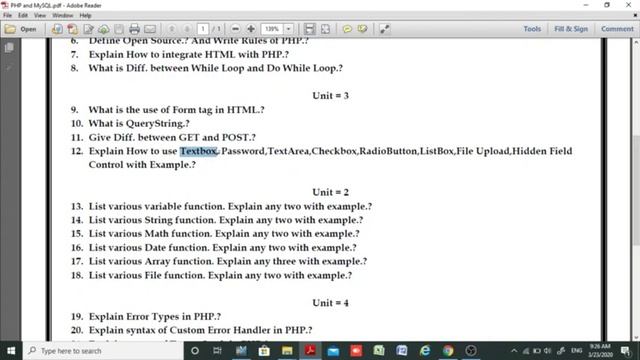
Task: Click 'List various File function' line
Action: pos(220,275)
